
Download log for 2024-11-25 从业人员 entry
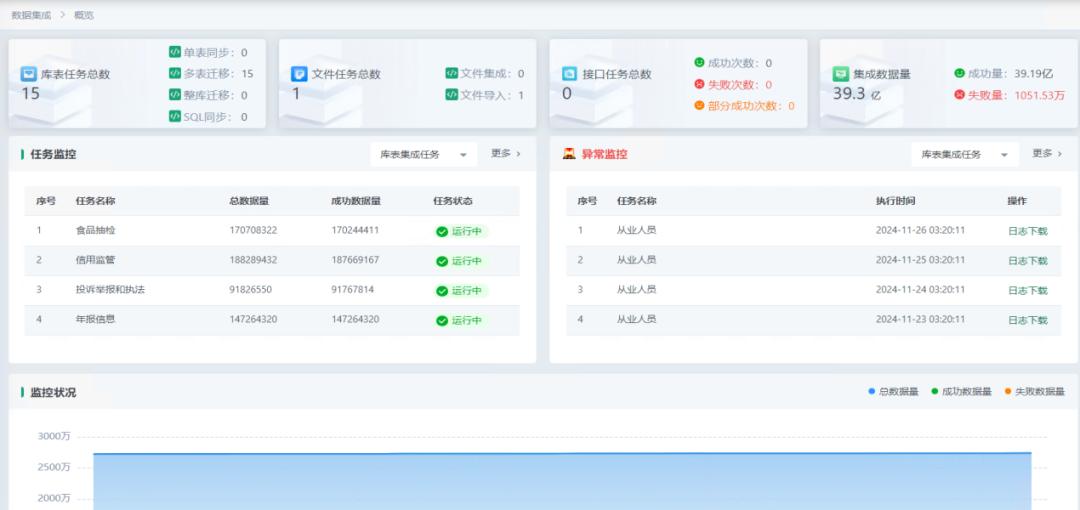tap(1028, 261)
